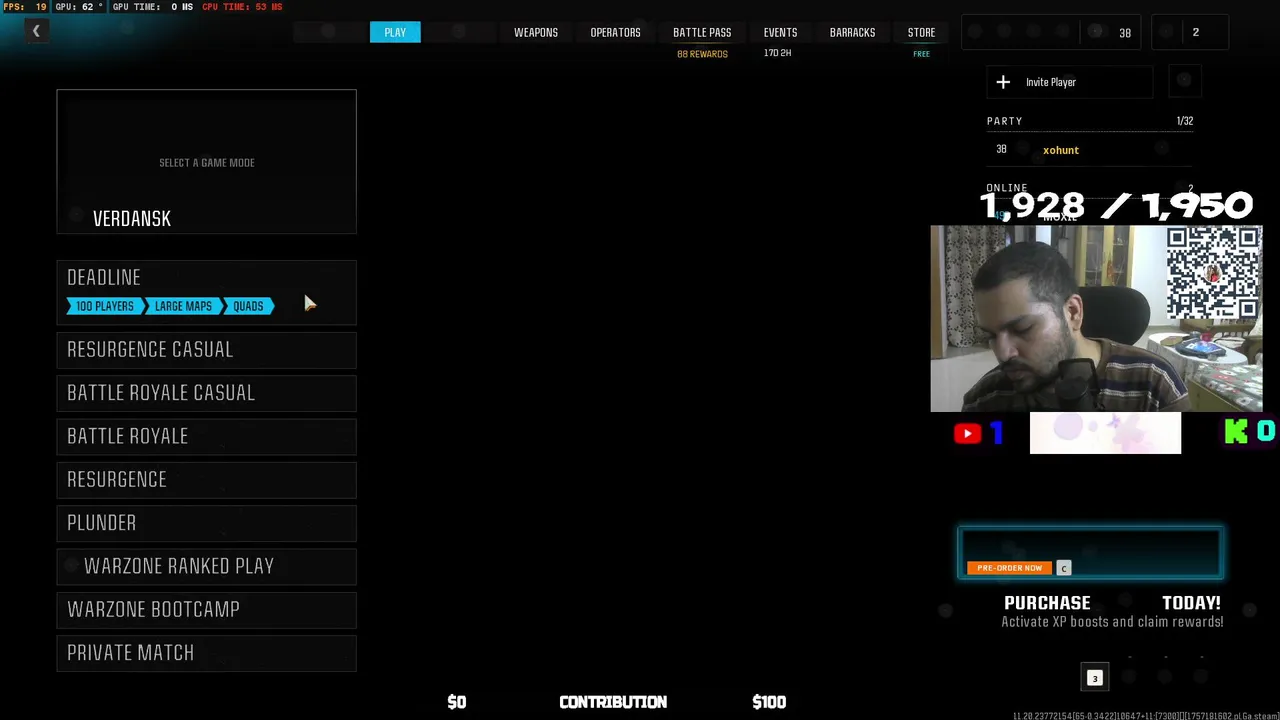Image resolution: width=1280 pixels, height=720 pixels.
Task: Click the 17D 2H timer under Events
Action: [777, 53]
